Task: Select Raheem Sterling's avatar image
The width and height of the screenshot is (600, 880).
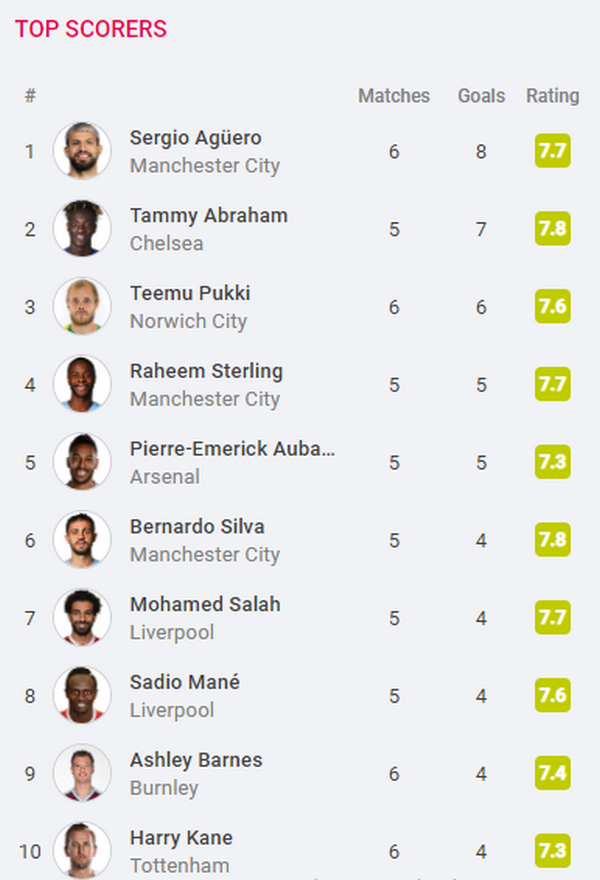Action: (82, 384)
